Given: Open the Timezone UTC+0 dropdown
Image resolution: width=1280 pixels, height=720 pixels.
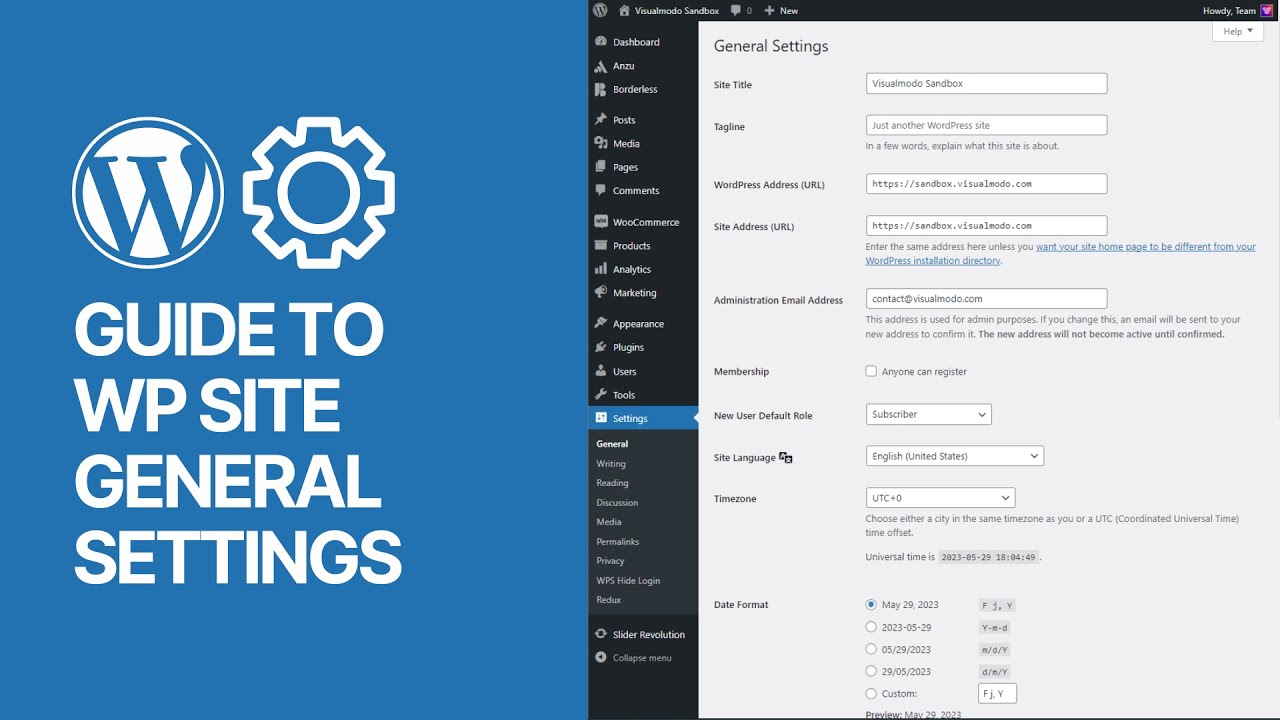Looking at the screenshot, I should coord(940,498).
